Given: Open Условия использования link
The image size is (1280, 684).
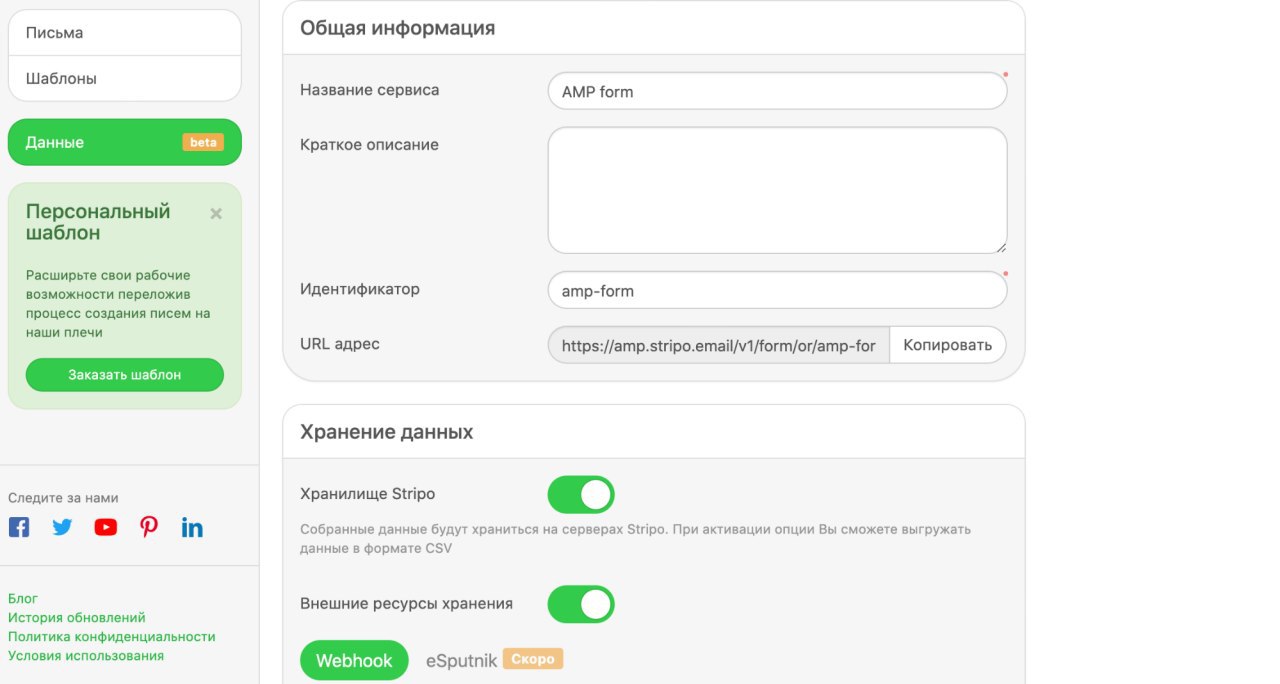Looking at the screenshot, I should (x=86, y=655).
